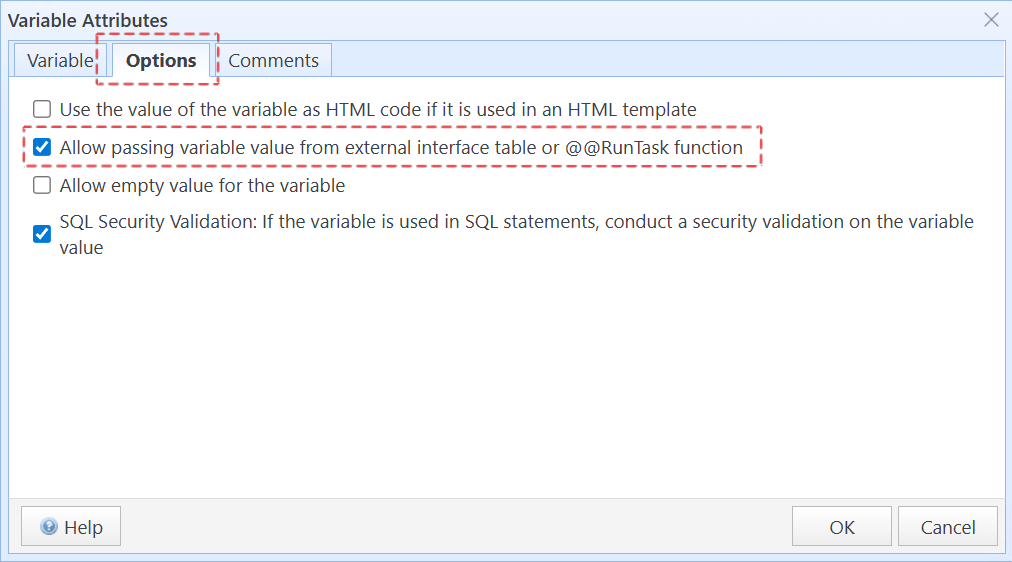Click the question mark Help icon
The width and height of the screenshot is (1012, 562).
pos(47,527)
